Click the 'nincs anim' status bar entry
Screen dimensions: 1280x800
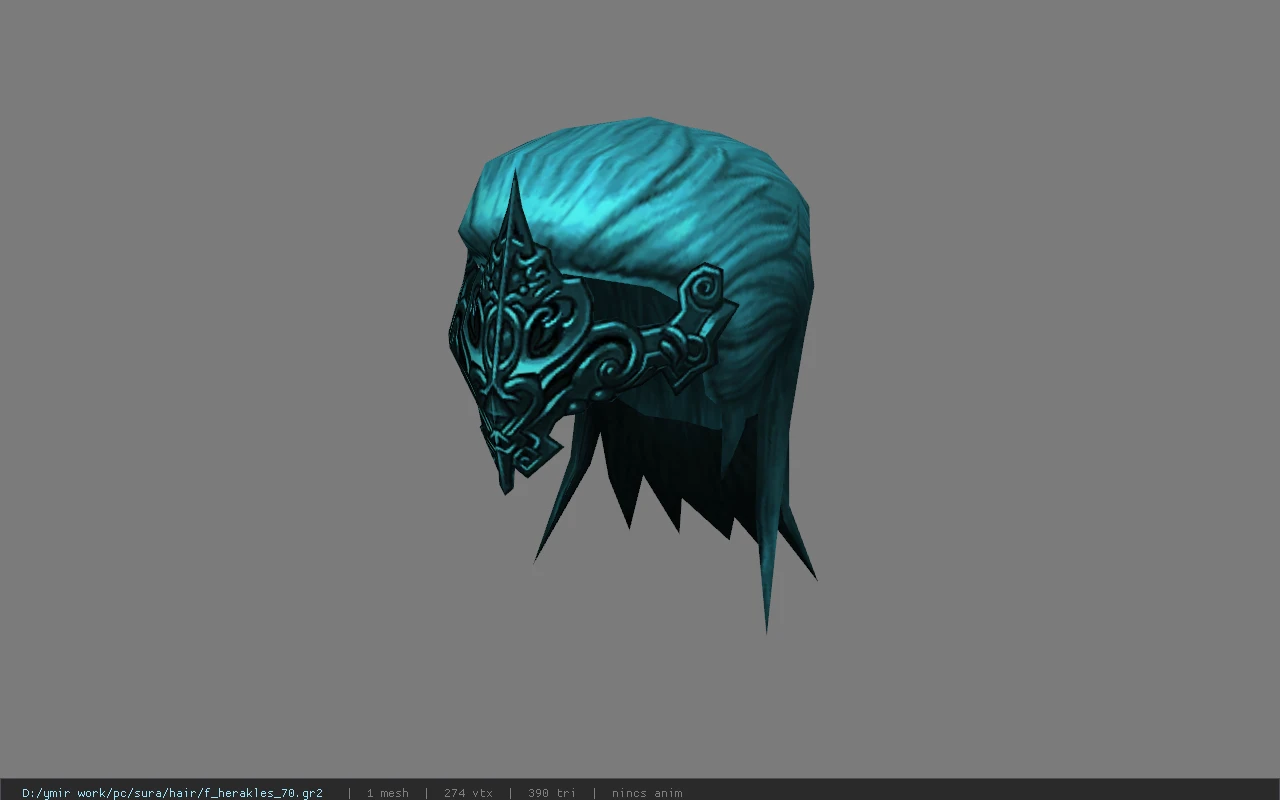pyautogui.click(x=647, y=793)
